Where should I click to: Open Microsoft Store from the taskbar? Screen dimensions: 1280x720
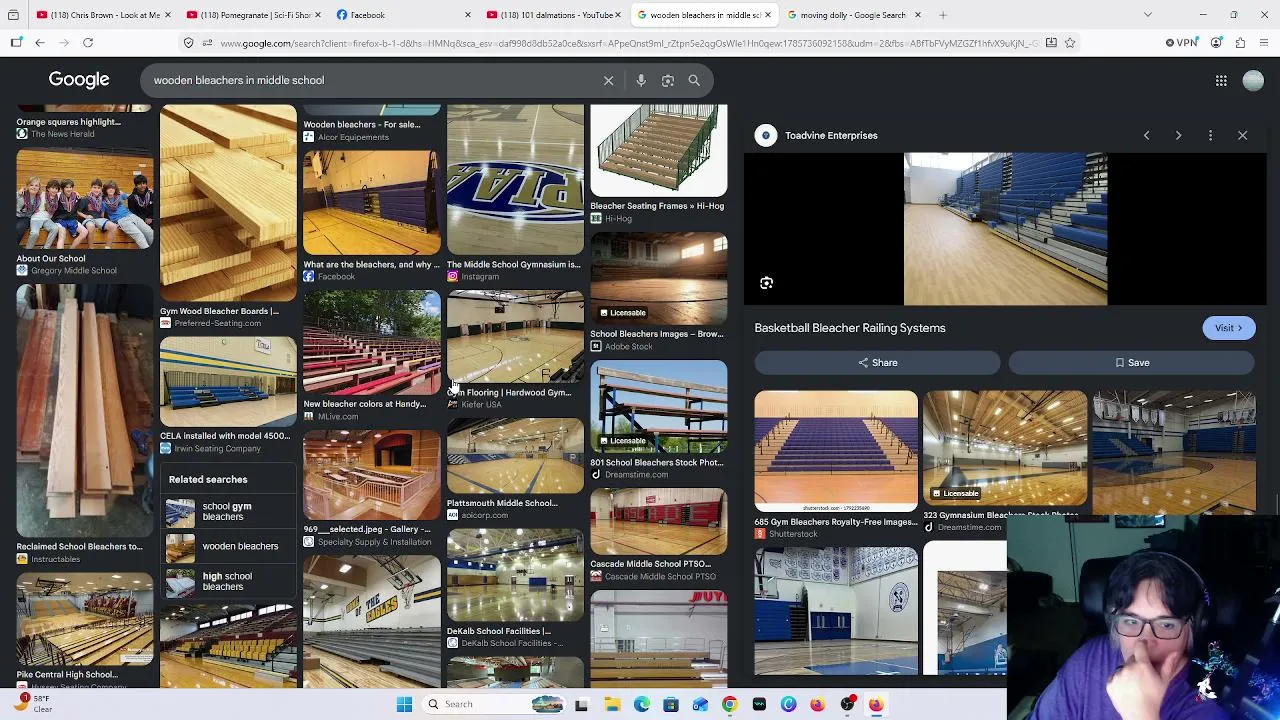tap(670, 704)
